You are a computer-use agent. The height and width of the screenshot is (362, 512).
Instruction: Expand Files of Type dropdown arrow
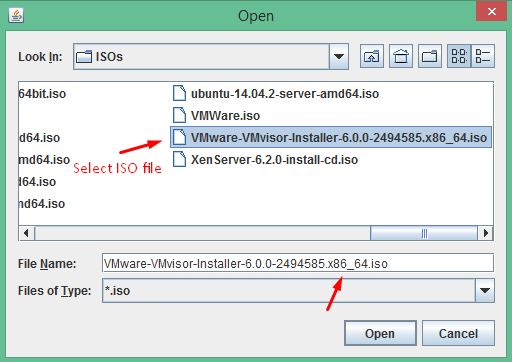(x=484, y=291)
